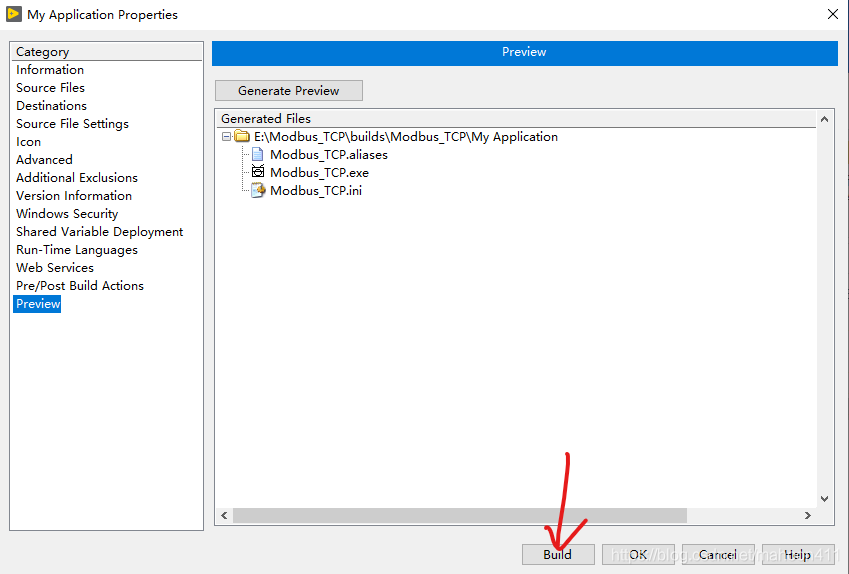The height and width of the screenshot is (574, 849).
Task: Go to the Destinations category
Action: click(51, 106)
